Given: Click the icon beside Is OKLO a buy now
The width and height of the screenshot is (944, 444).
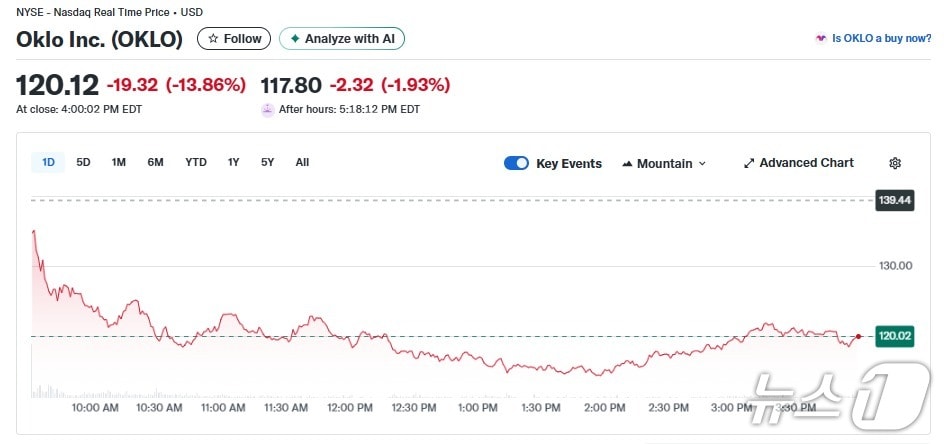Looking at the screenshot, I should coord(822,39).
